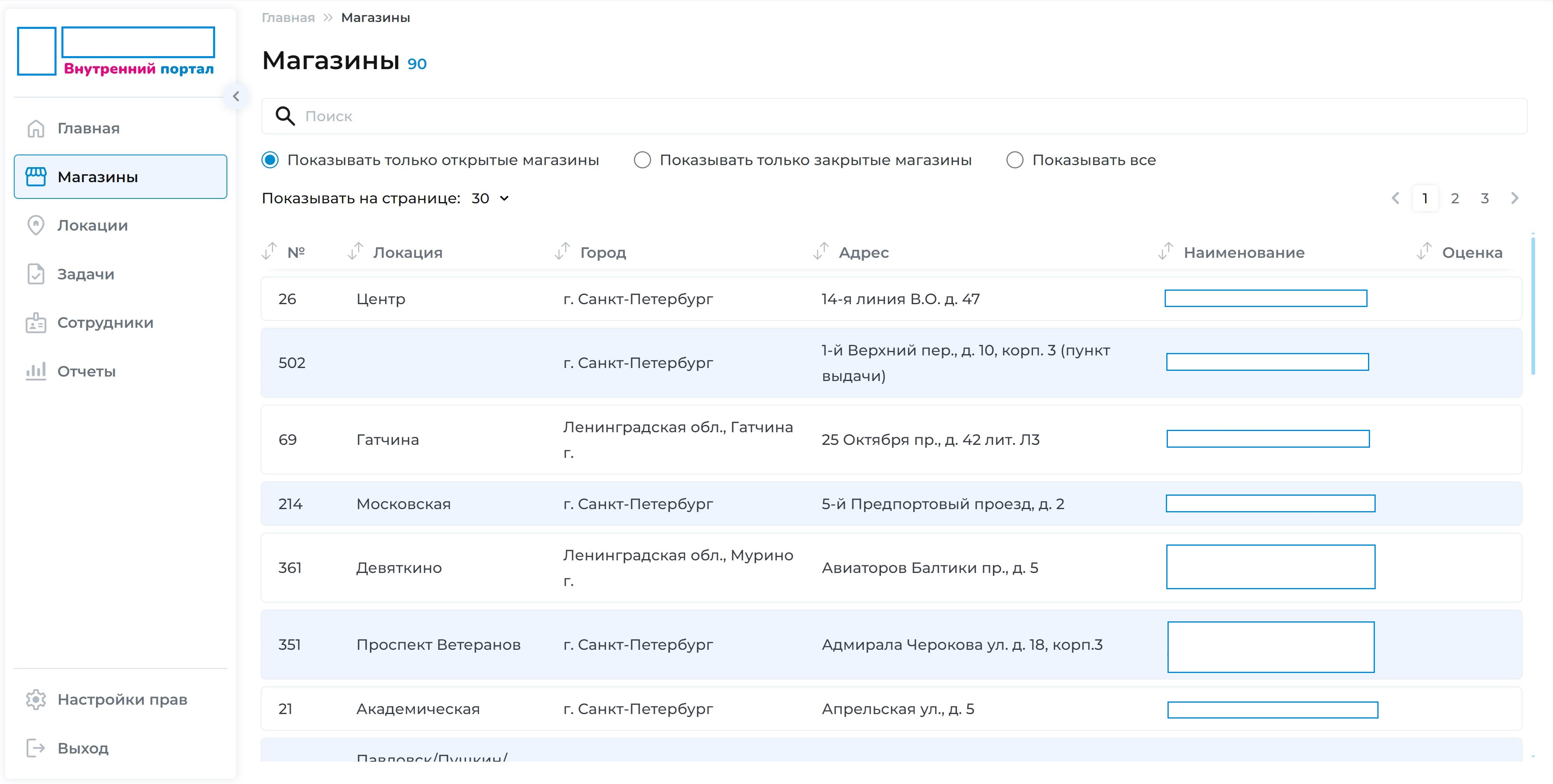Screen dimensions: 1553x784
Task: Click the sort icon of Город column
Action: [562, 251]
